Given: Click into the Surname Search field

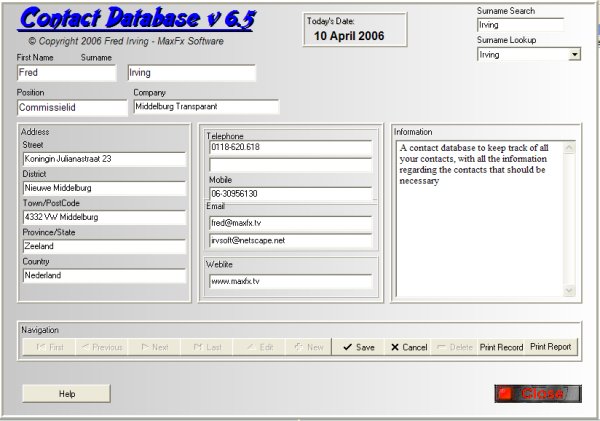Looking at the screenshot, I should coord(520,25).
